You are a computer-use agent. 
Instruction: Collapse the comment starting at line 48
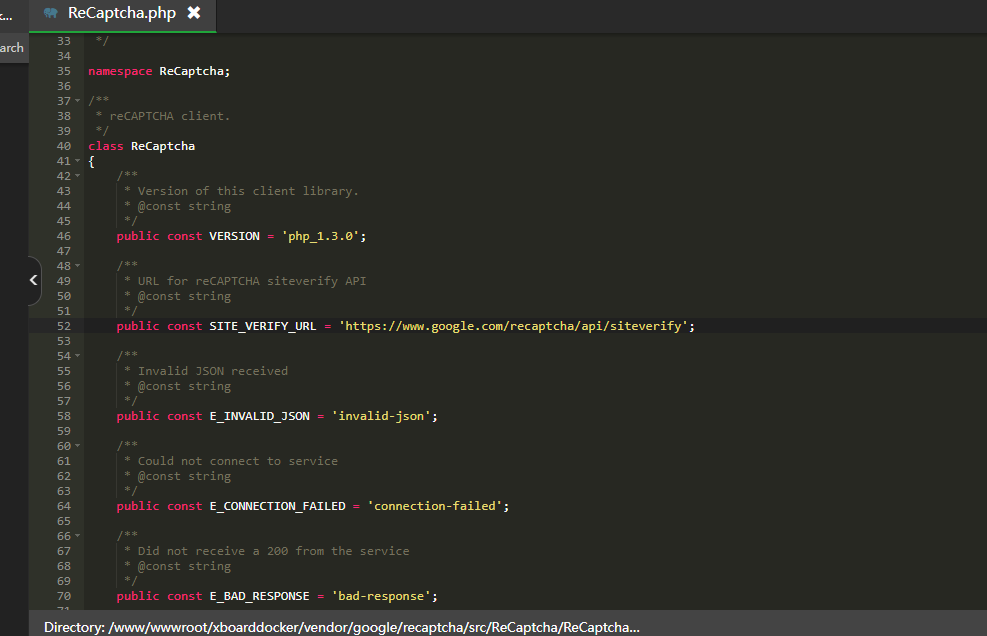point(78,266)
